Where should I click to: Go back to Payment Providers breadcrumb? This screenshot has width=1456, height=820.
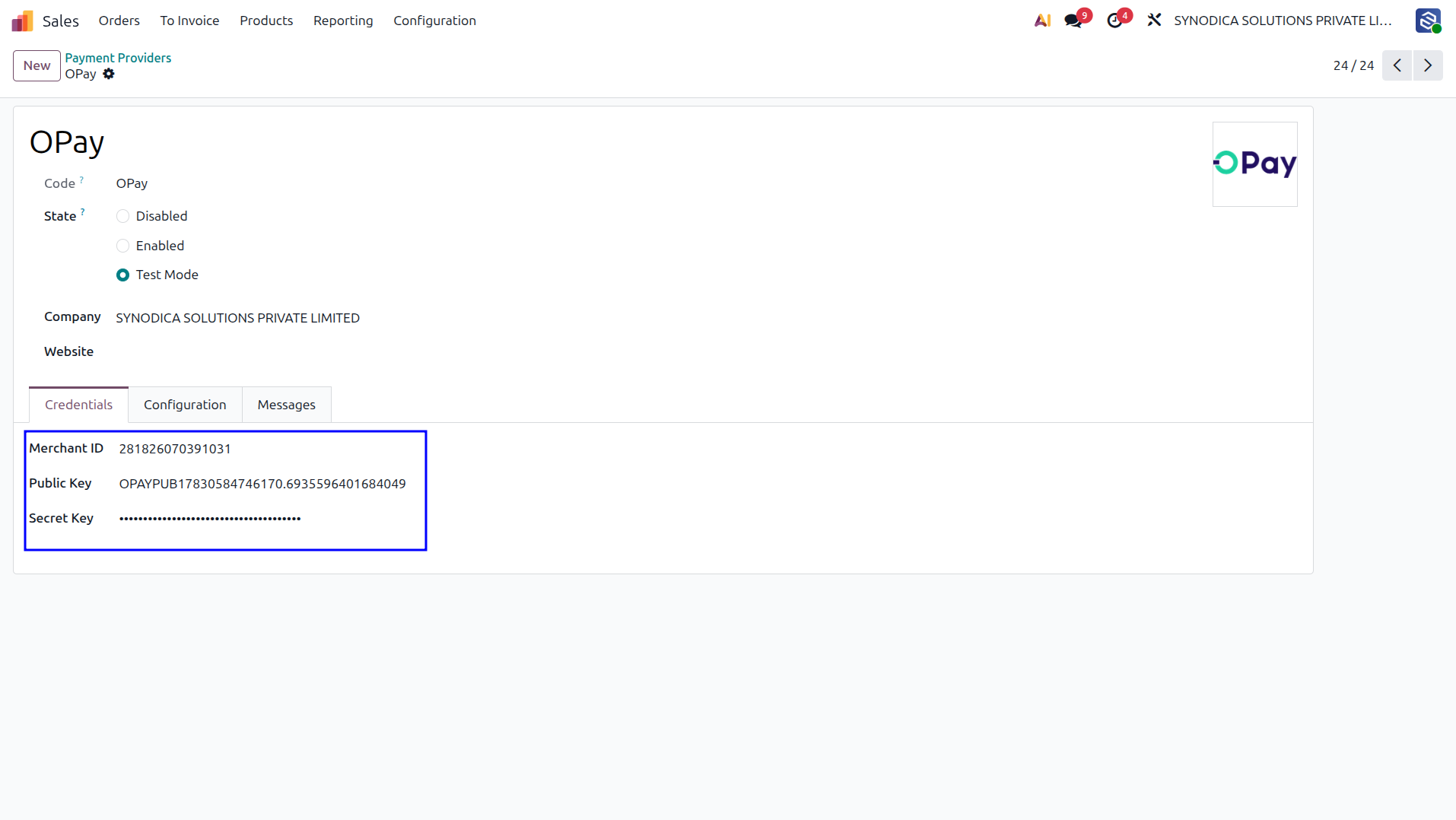(x=118, y=58)
